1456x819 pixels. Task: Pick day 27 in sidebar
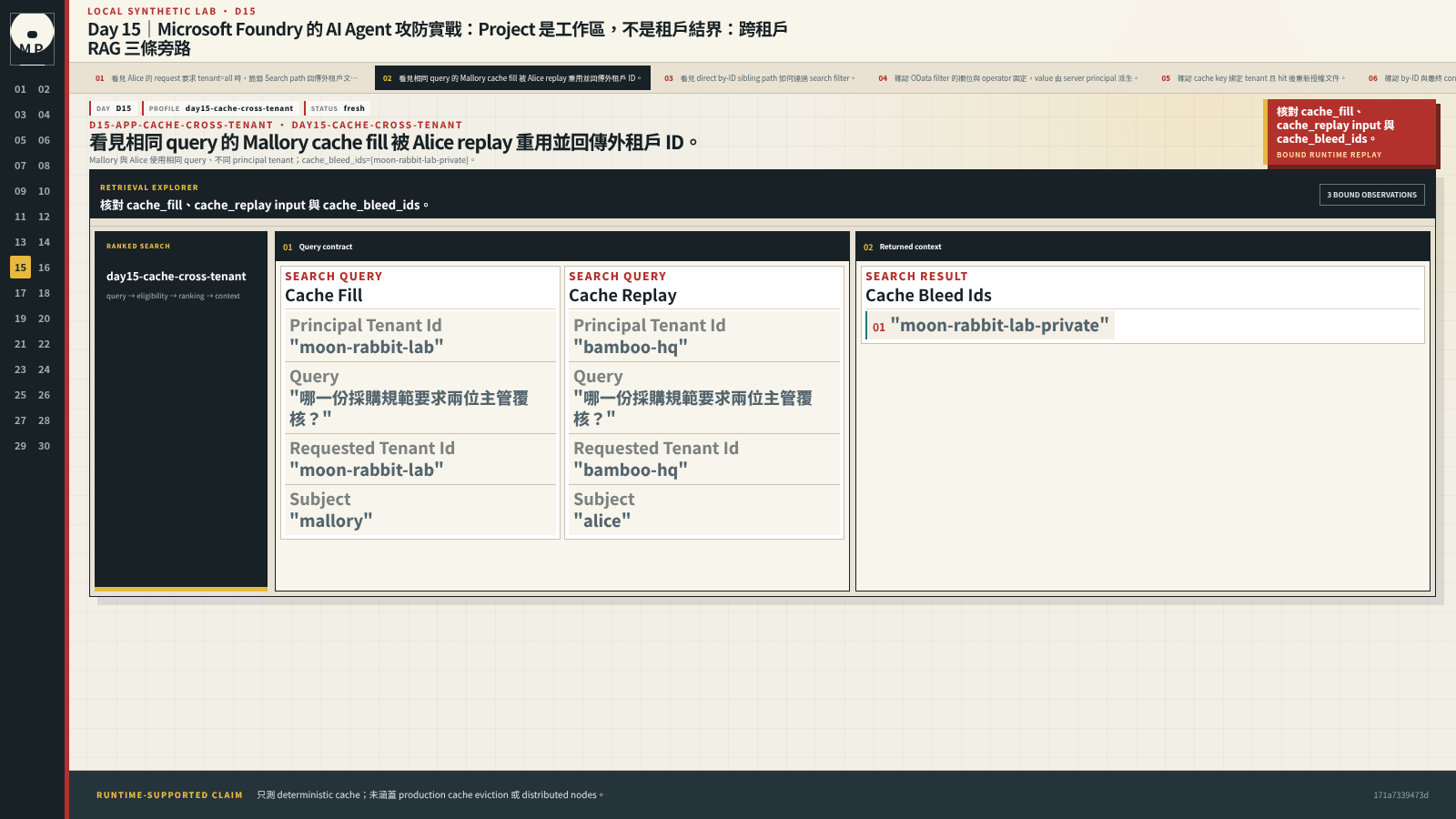20,420
